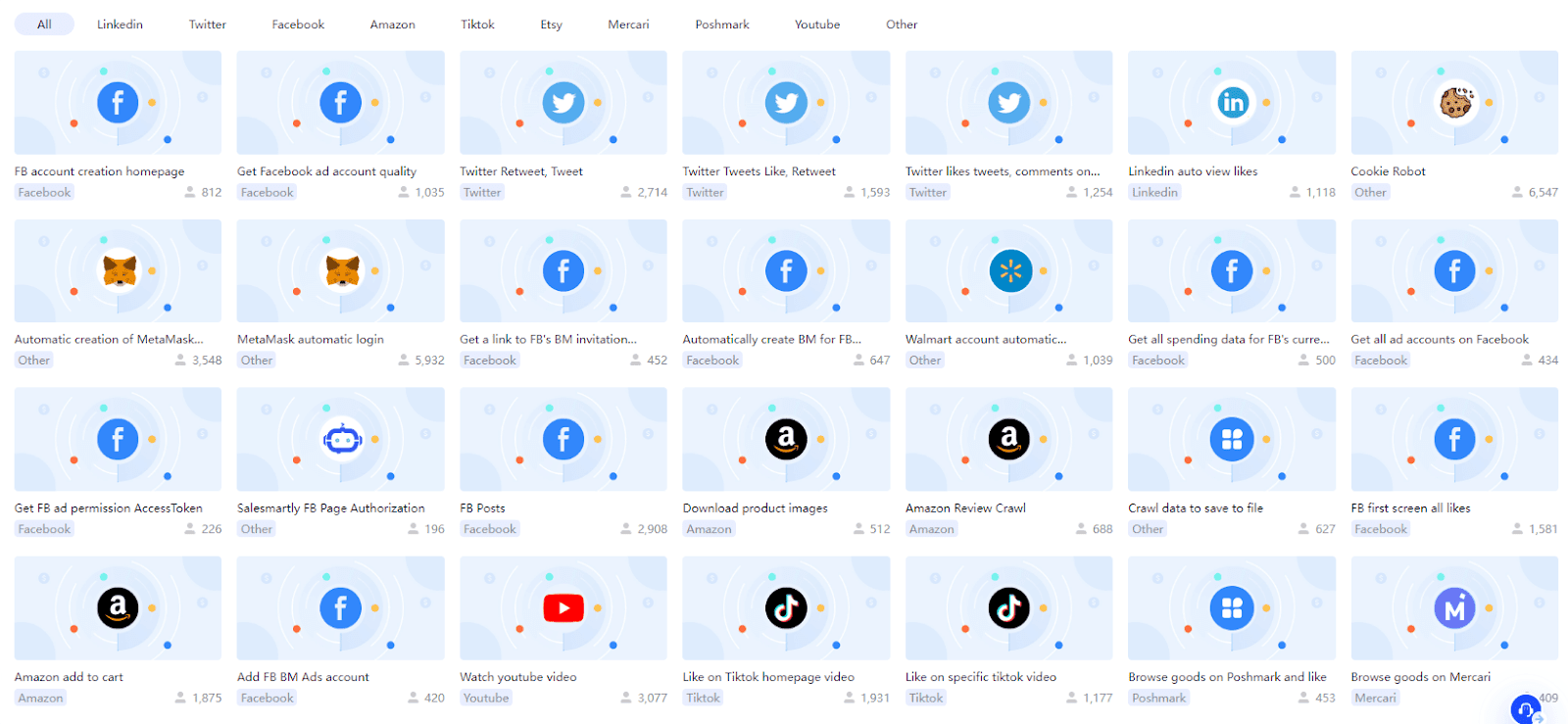
Task: Open the Linkedin auto view likes icon
Action: tap(1232, 102)
